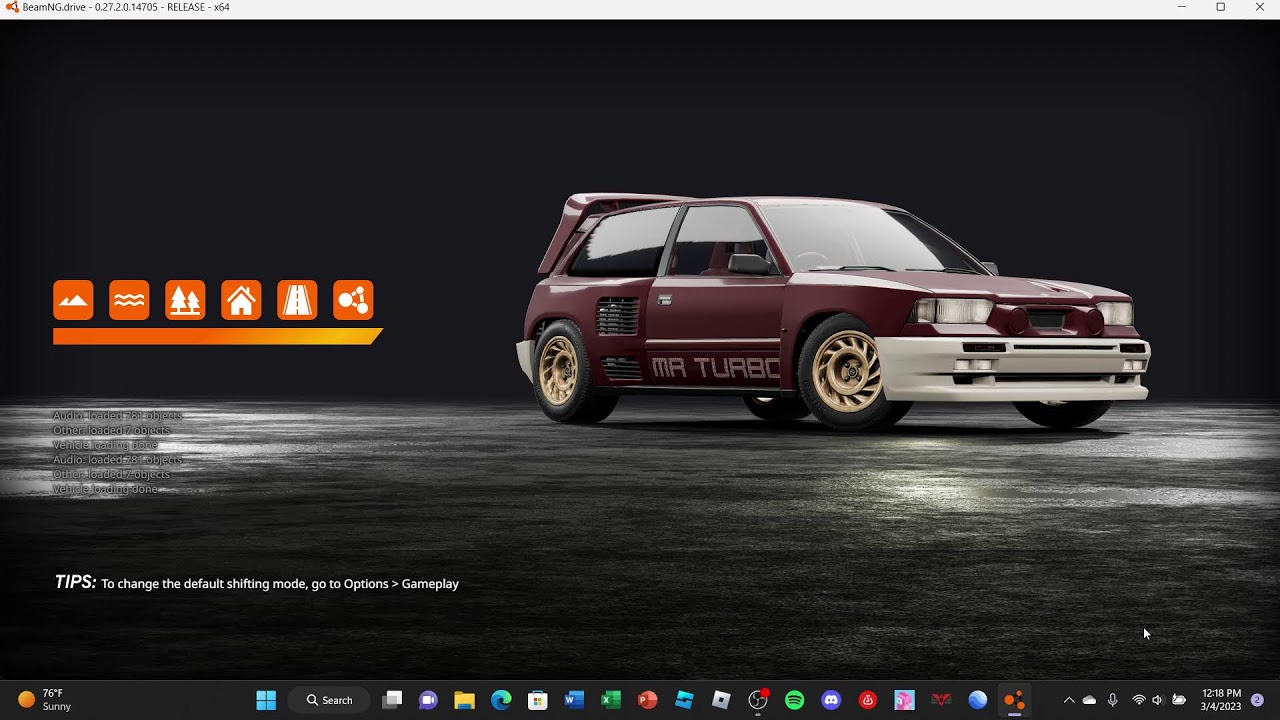Launch Word from the taskbar
The width and height of the screenshot is (1280, 720).
(574, 700)
